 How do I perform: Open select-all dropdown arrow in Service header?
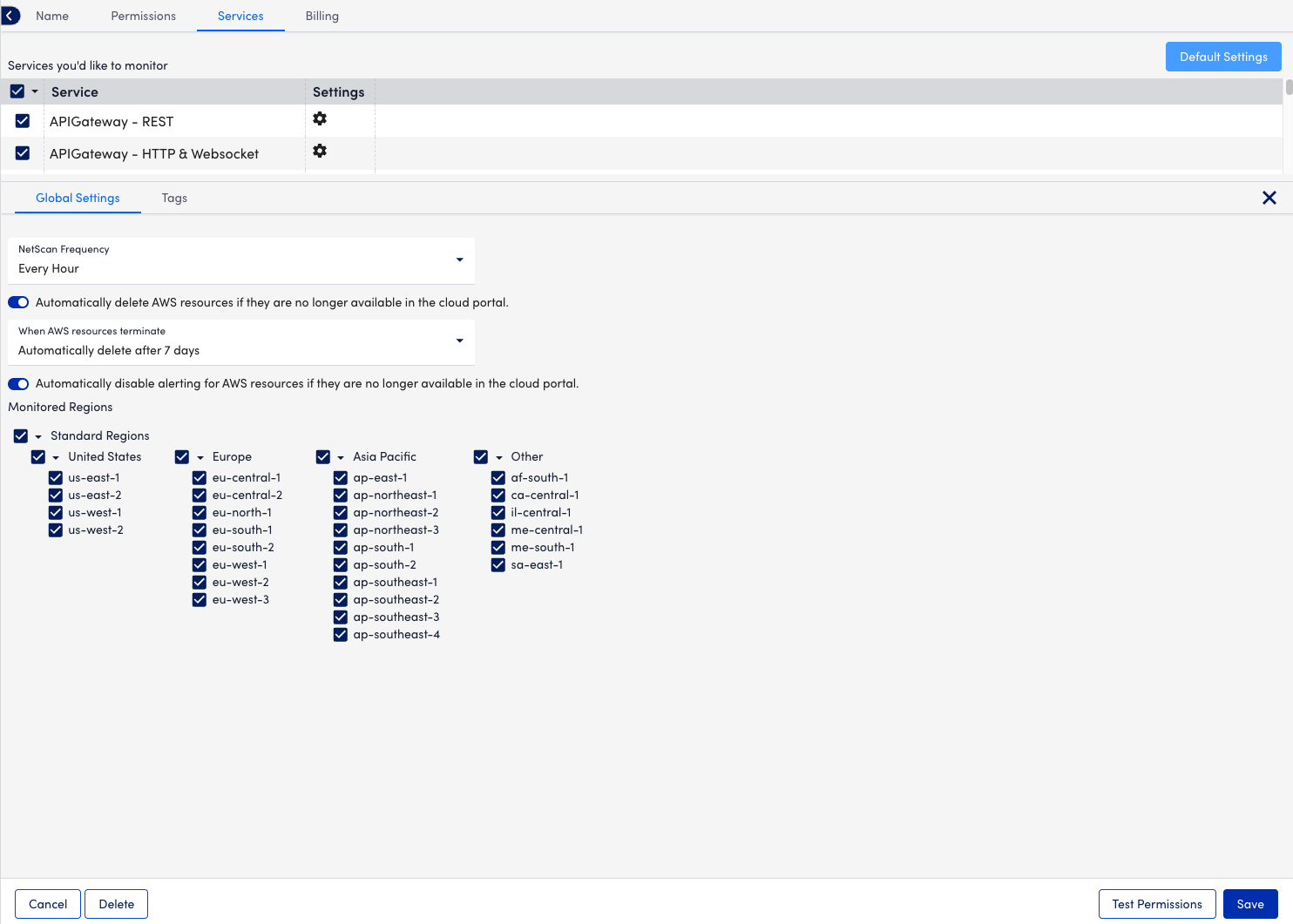35,91
